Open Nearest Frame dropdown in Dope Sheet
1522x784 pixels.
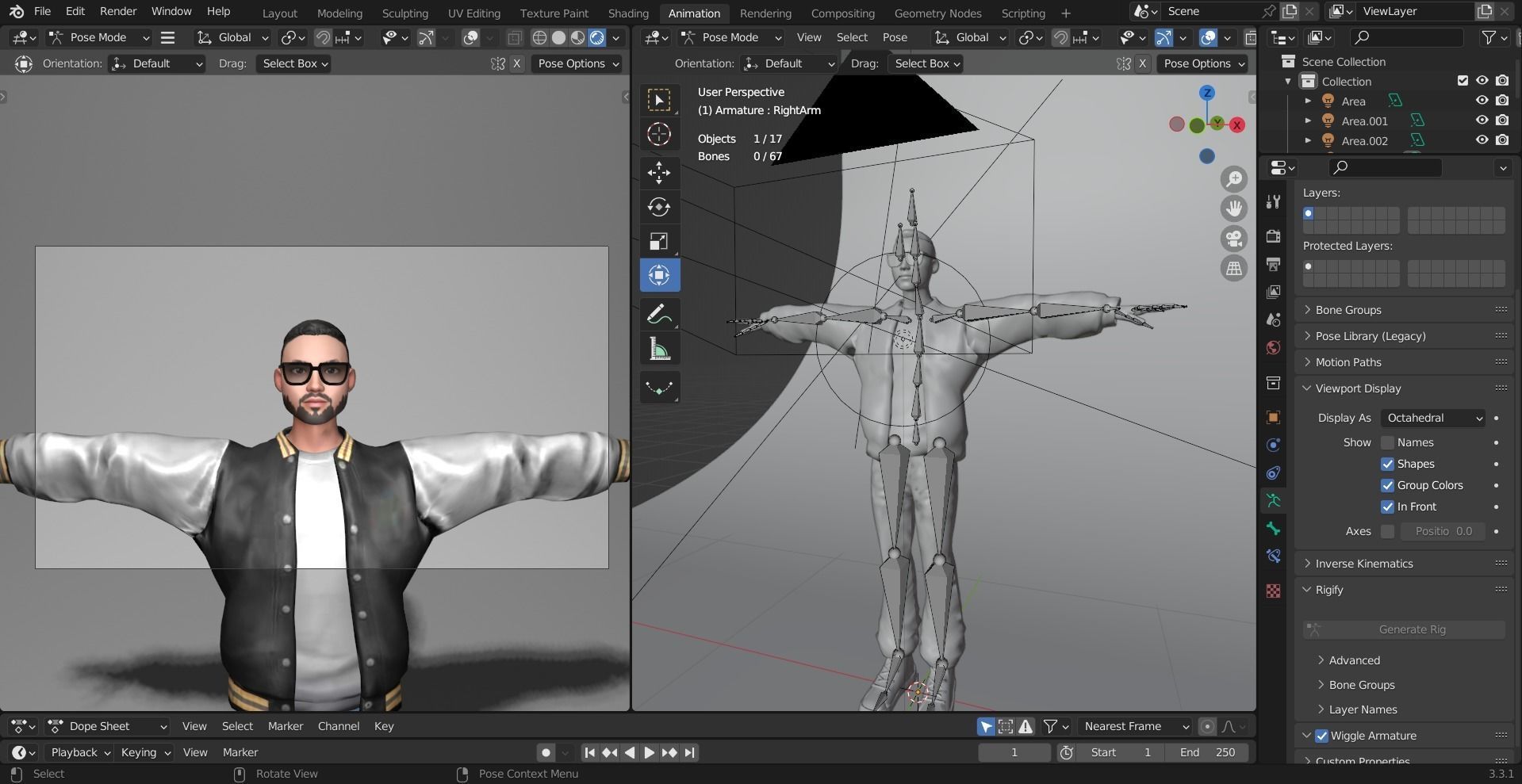pyautogui.click(x=1136, y=726)
